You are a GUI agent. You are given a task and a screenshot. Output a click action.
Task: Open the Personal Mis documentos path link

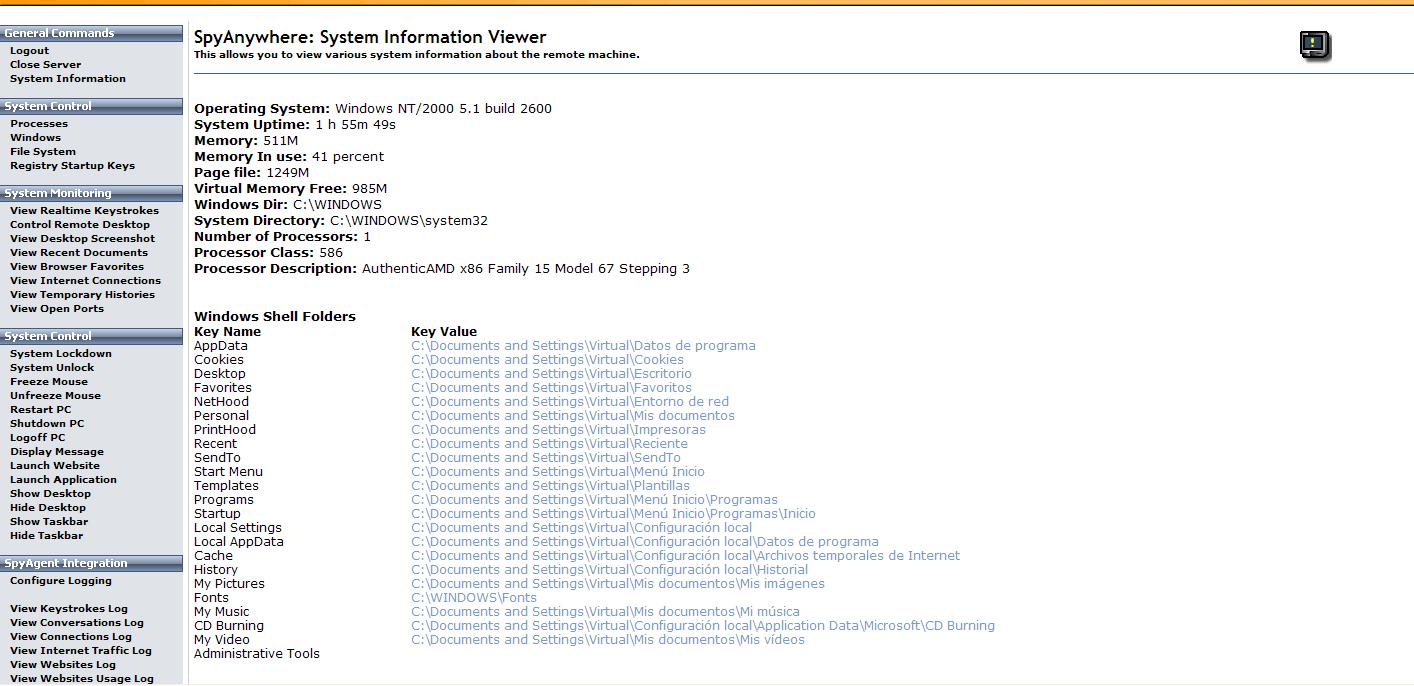pyautogui.click(x=573, y=416)
